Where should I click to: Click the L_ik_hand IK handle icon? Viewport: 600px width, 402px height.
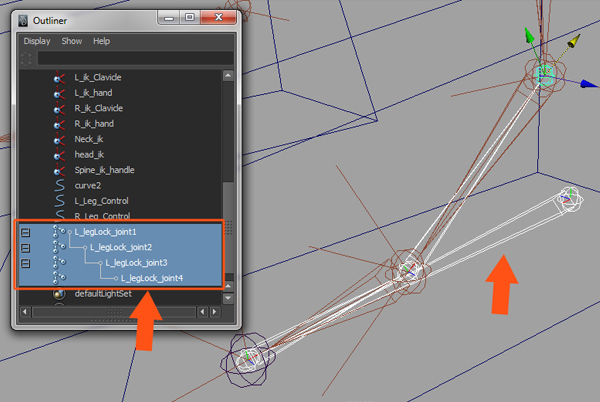pyautogui.click(x=59, y=93)
